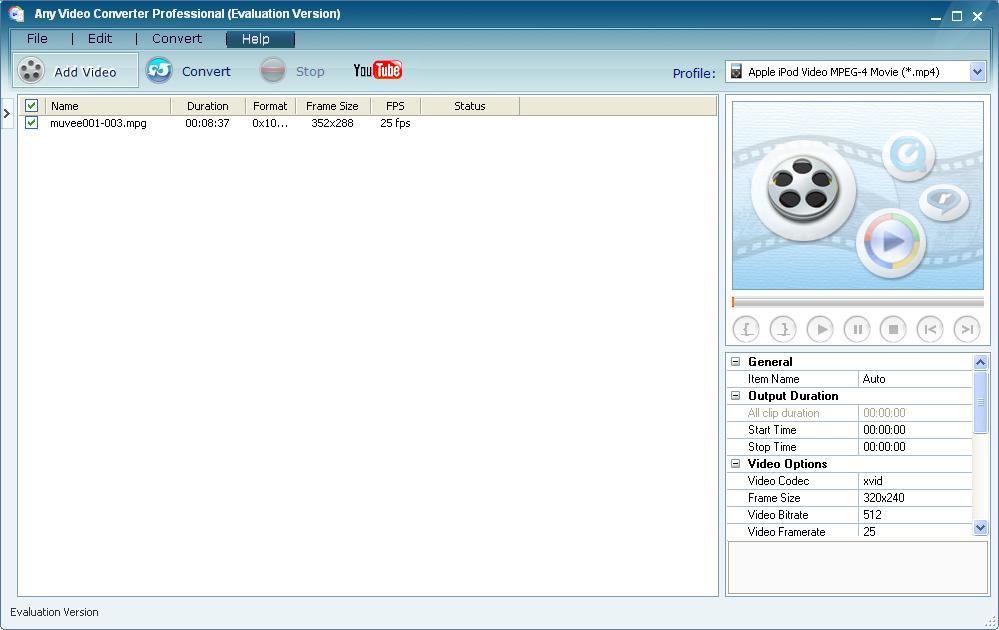
Task: Sort the list by Duration column
Action: coord(208,106)
